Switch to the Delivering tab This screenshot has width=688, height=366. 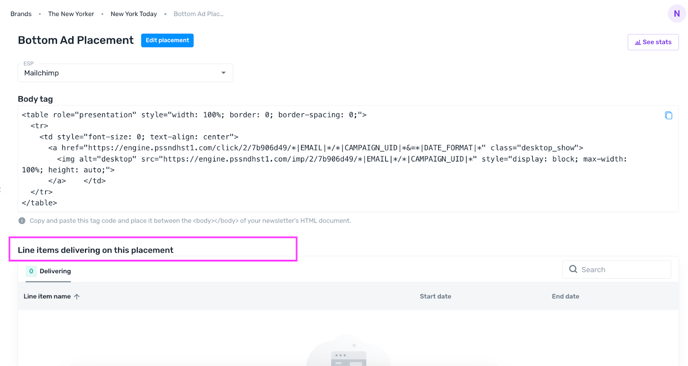pos(48,271)
